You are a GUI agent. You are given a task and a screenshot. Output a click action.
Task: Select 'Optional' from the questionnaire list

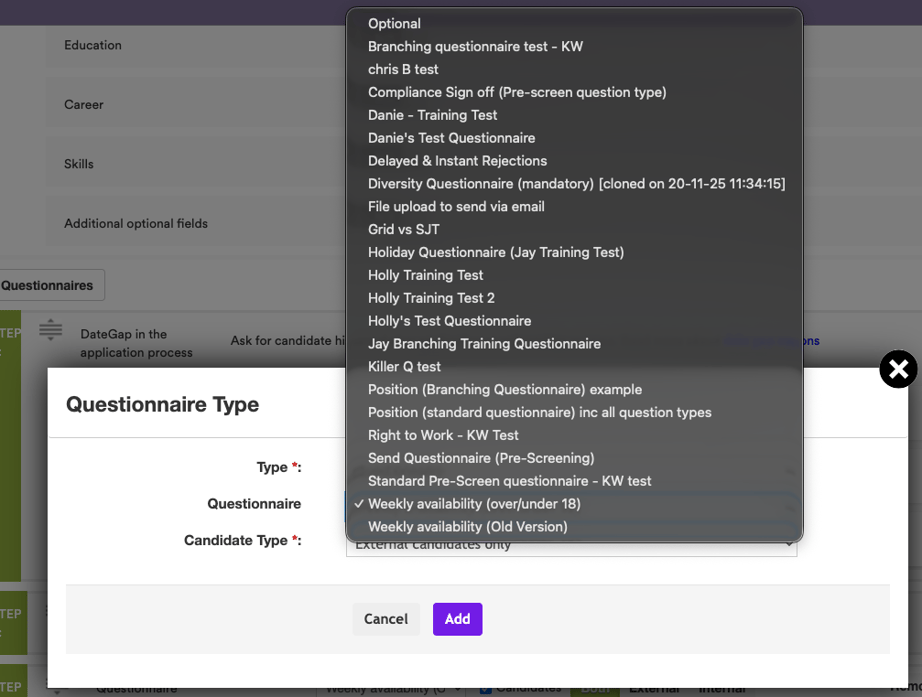tap(394, 24)
